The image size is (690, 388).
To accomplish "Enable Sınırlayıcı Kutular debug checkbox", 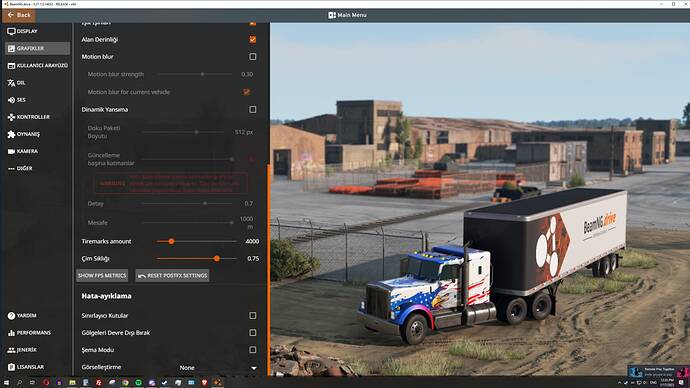I will click(x=253, y=315).
